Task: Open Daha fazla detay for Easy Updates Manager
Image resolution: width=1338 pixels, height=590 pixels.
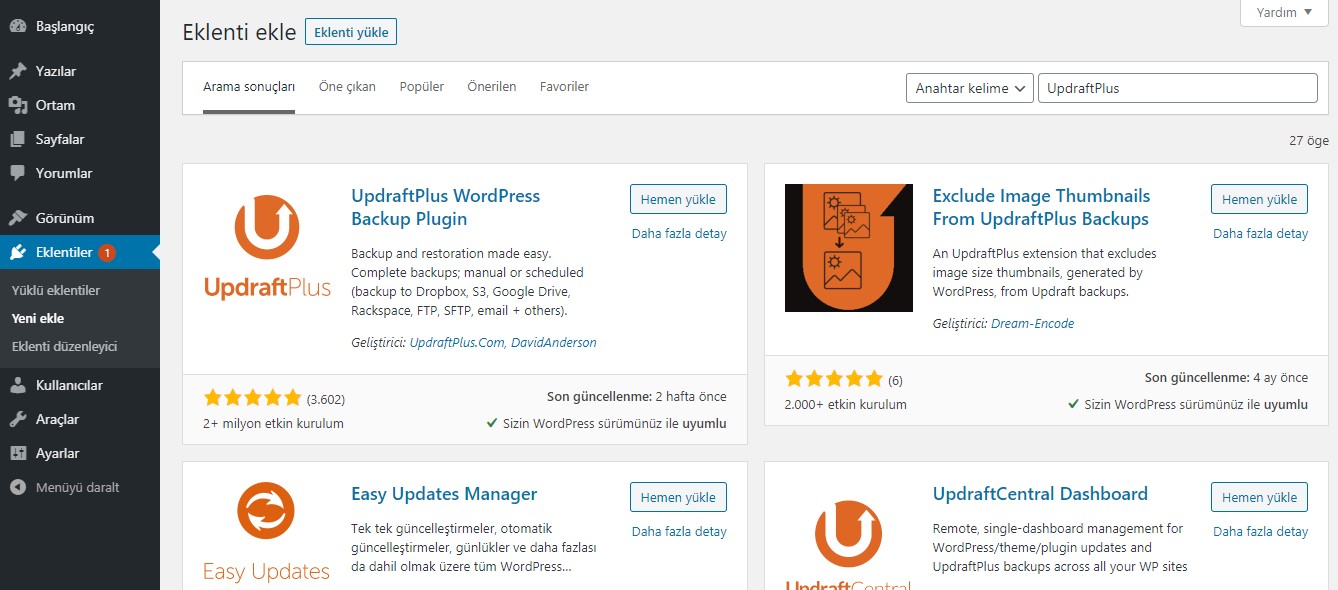Action: point(679,531)
